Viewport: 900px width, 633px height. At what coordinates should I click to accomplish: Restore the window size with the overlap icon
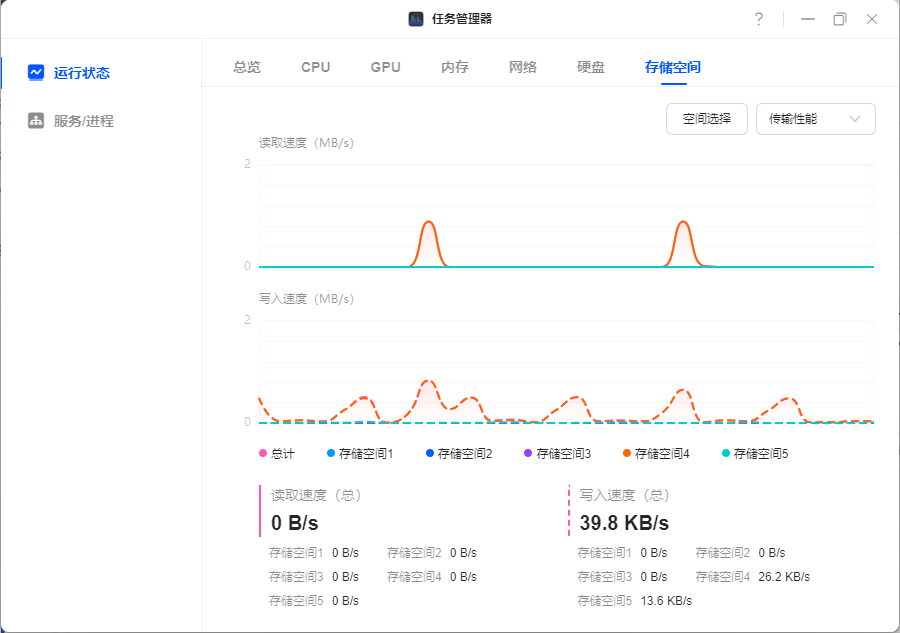[840, 19]
